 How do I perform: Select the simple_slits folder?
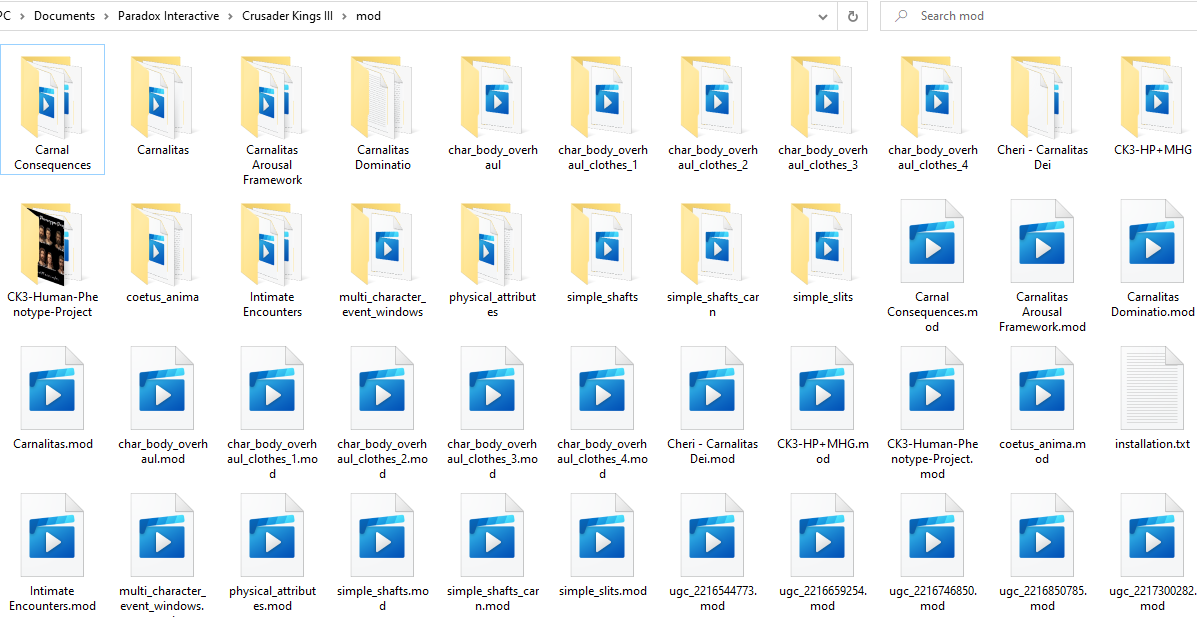tap(822, 256)
